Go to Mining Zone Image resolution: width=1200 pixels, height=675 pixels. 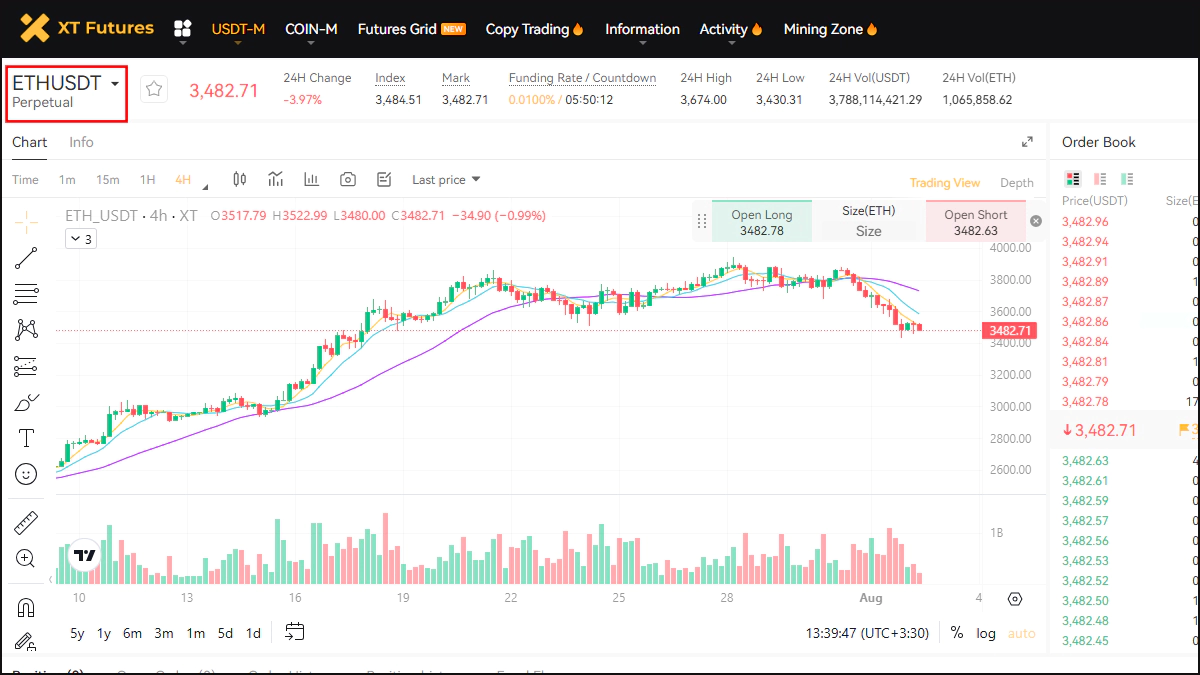[830, 29]
